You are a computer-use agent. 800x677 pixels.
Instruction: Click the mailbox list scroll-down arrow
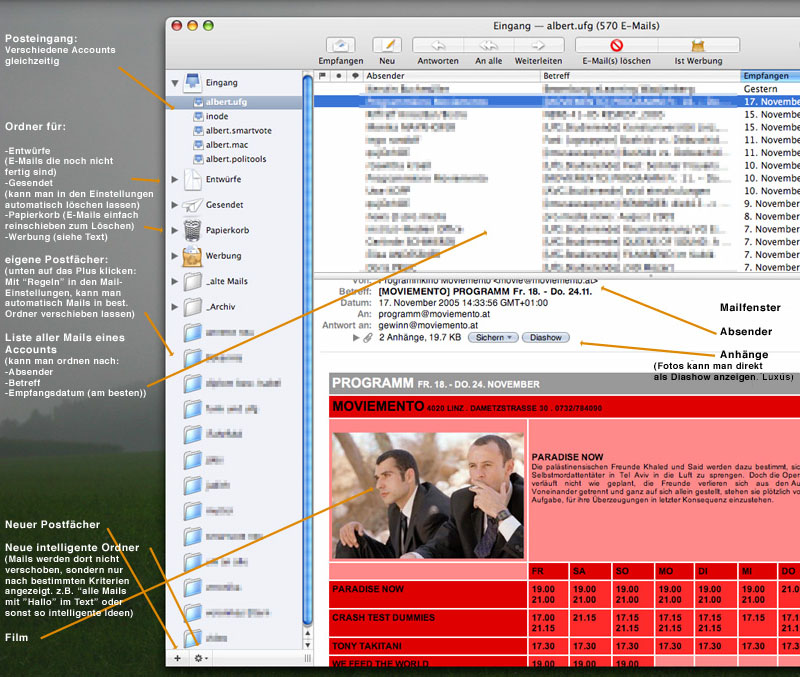tap(308, 643)
